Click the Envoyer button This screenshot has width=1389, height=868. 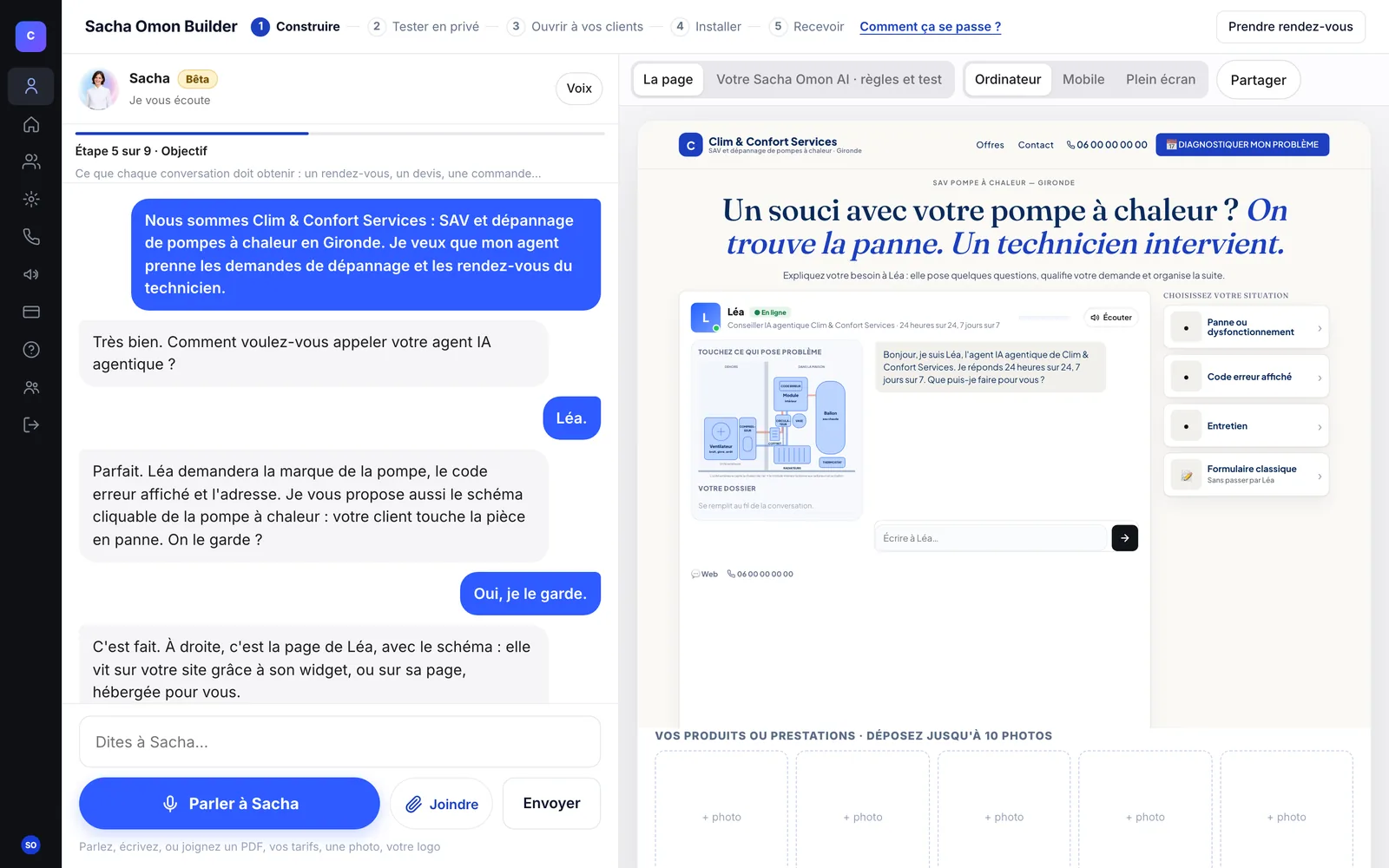pyautogui.click(x=551, y=804)
